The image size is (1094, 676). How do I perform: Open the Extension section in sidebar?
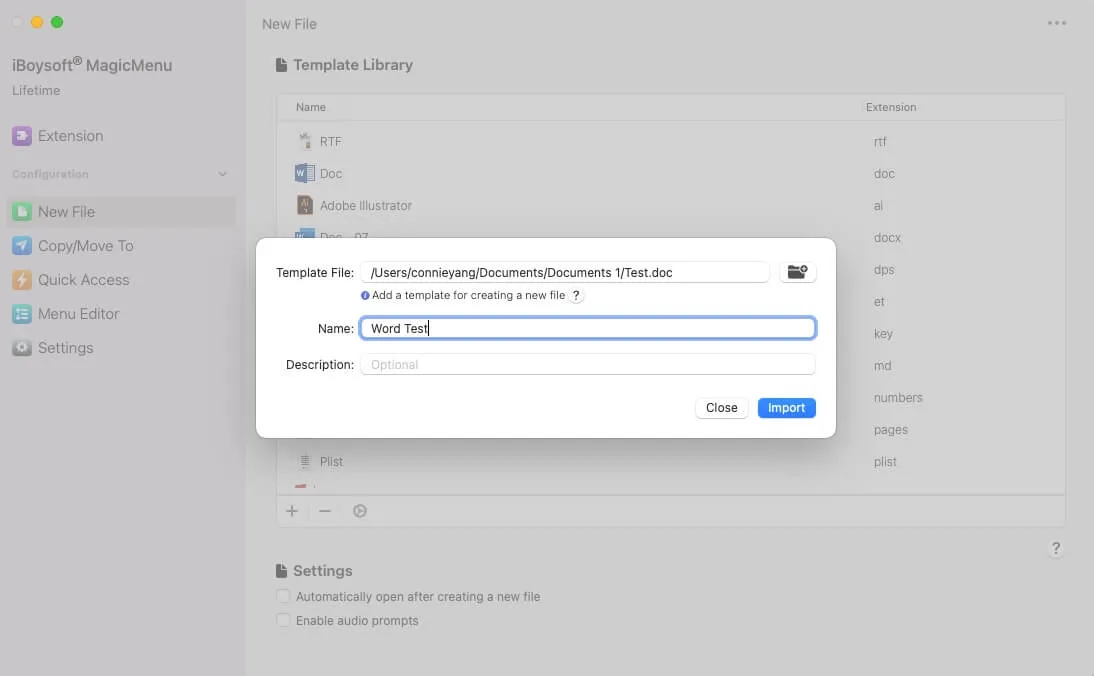click(x=70, y=136)
